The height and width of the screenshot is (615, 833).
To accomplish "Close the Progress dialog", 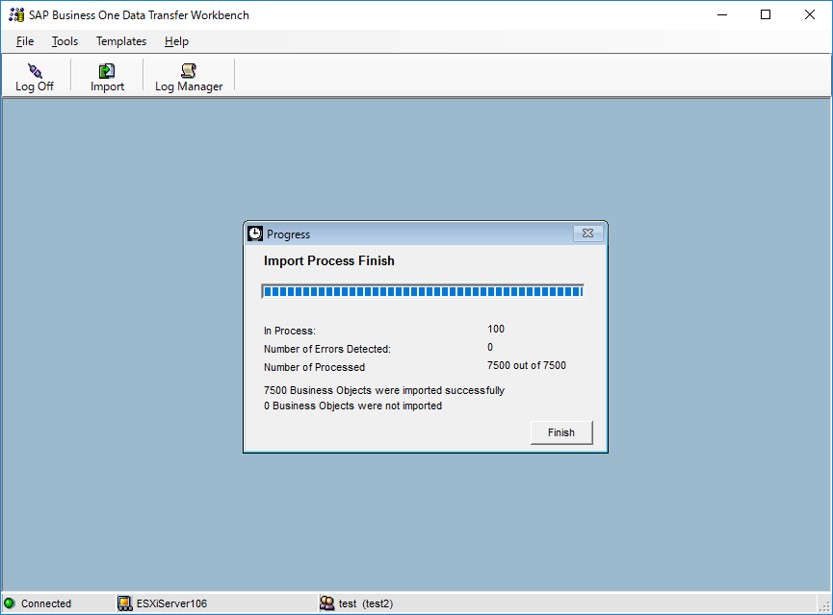I will coord(588,233).
